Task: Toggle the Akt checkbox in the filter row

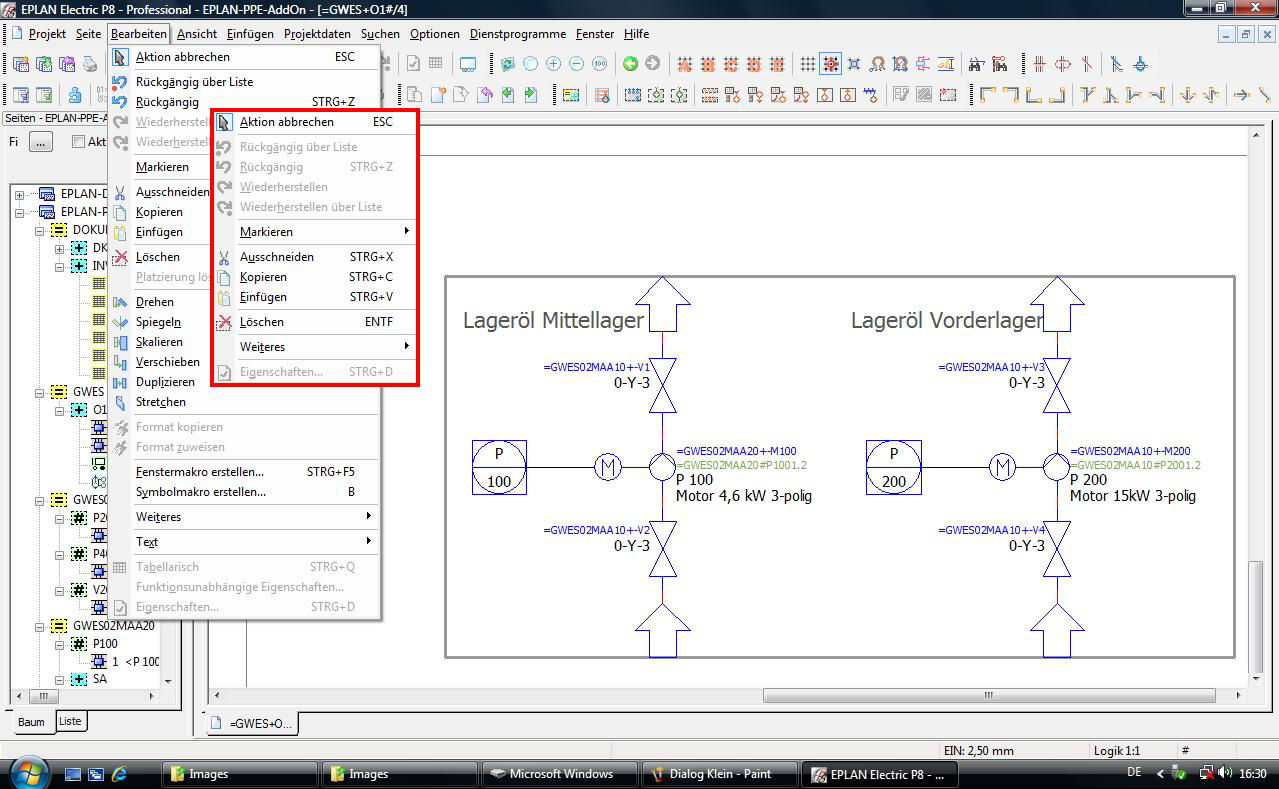Action: coord(78,142)
